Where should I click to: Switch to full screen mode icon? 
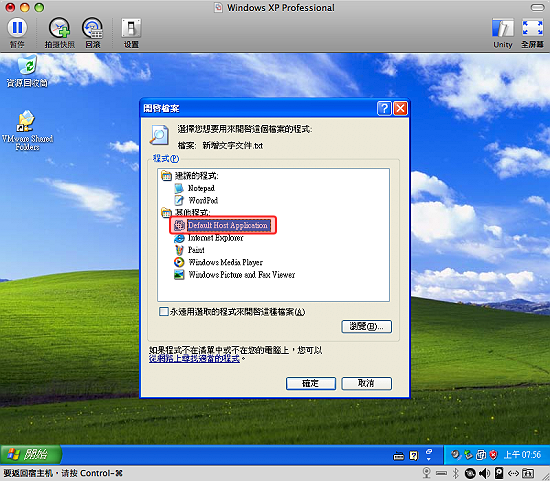click(532, 28)
